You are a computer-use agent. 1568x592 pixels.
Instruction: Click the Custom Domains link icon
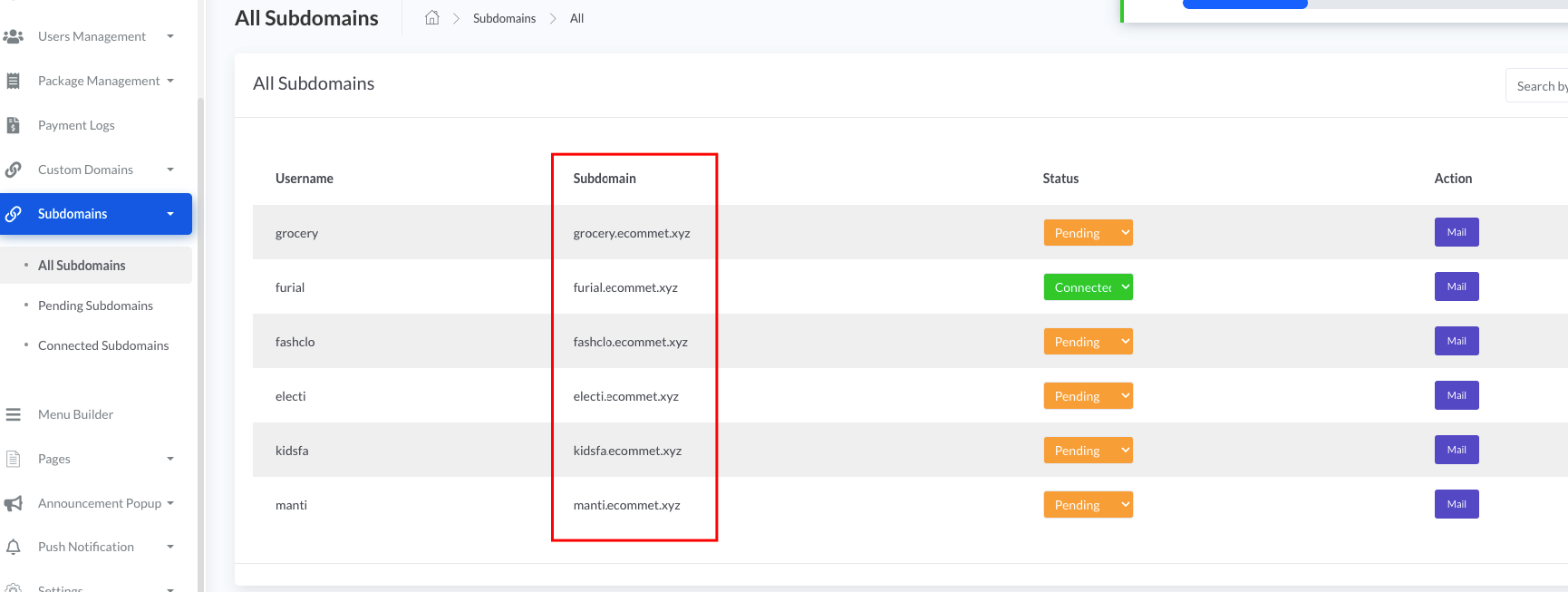(14, 170)
